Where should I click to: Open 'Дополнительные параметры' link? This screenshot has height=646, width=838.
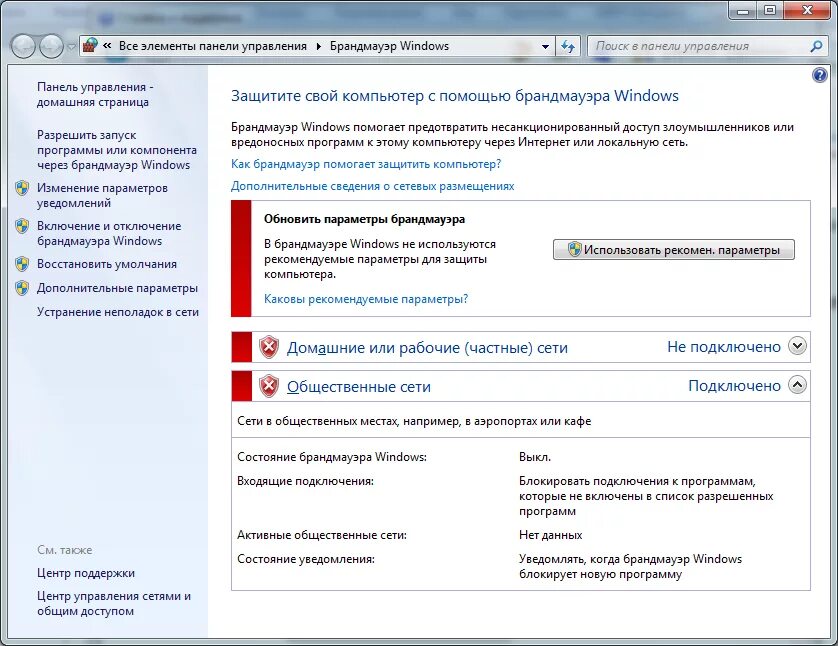tap(117, 288)
